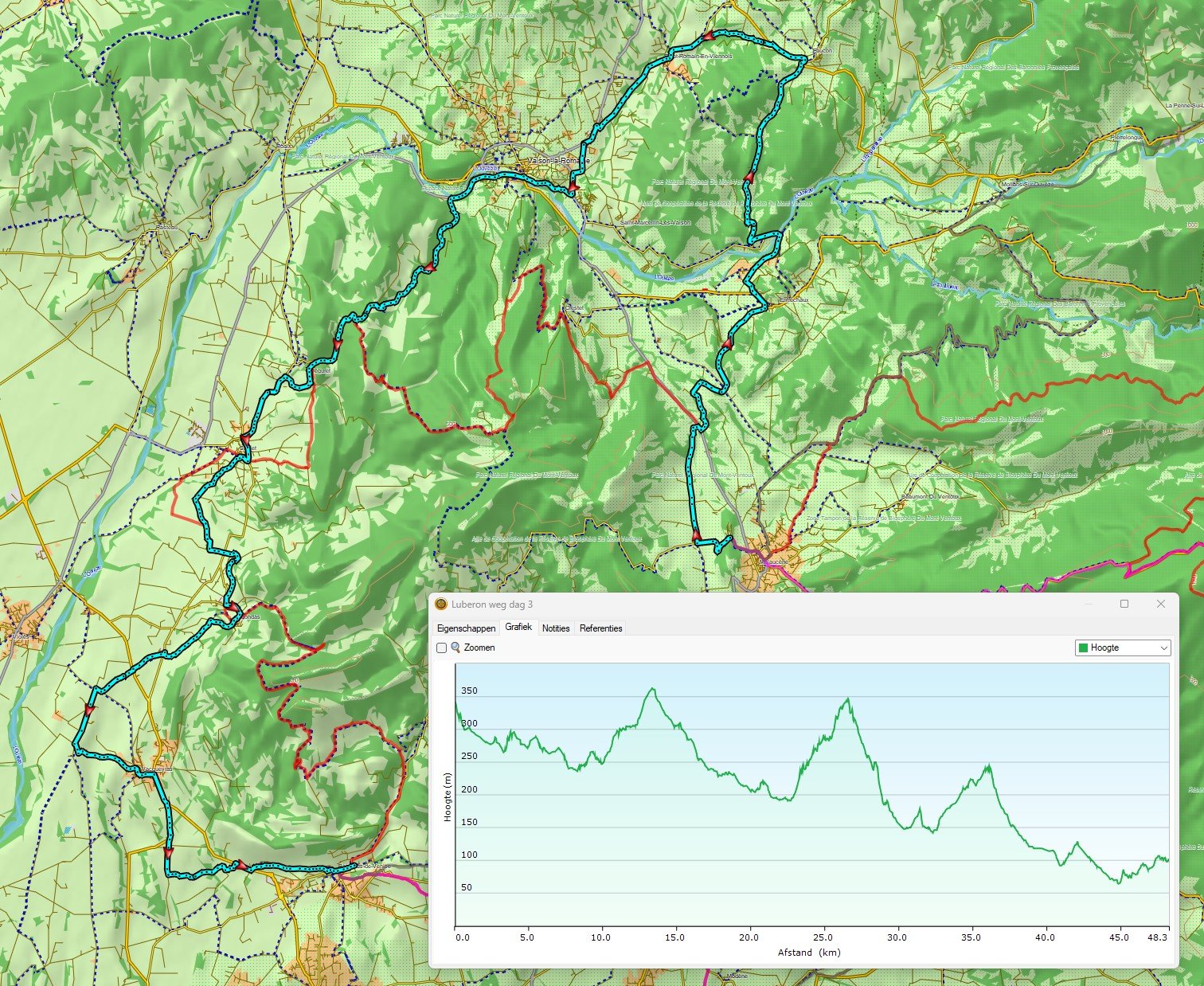Open the Notities tab

tap(556, 628)
